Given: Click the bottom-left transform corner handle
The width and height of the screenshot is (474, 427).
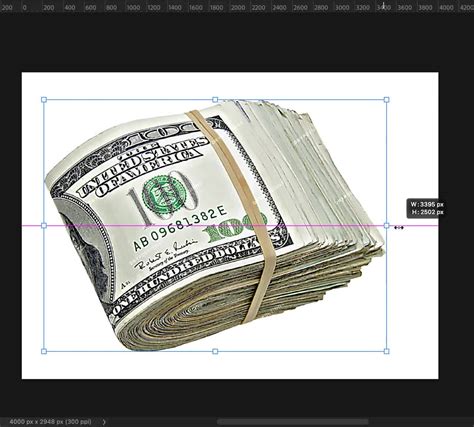Looking at the screenshot, I should [x=44, y=351].
